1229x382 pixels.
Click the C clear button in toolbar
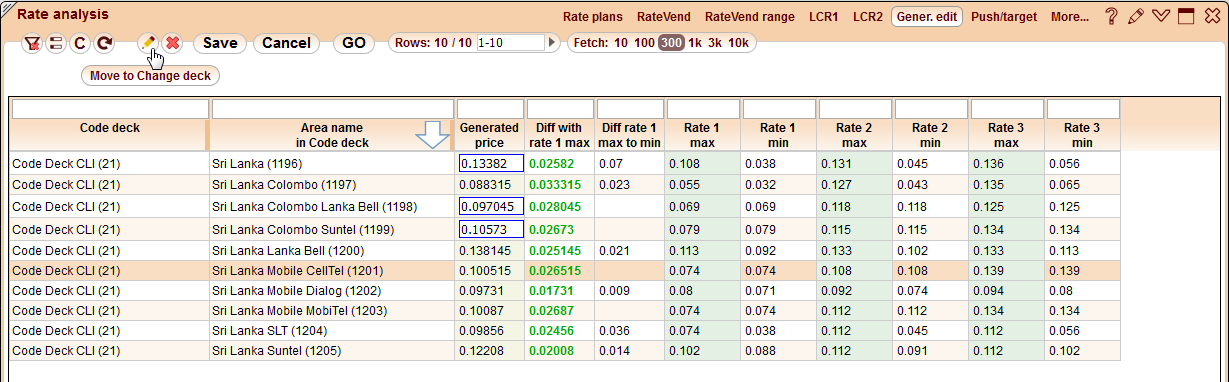click(x=80, y=44)
